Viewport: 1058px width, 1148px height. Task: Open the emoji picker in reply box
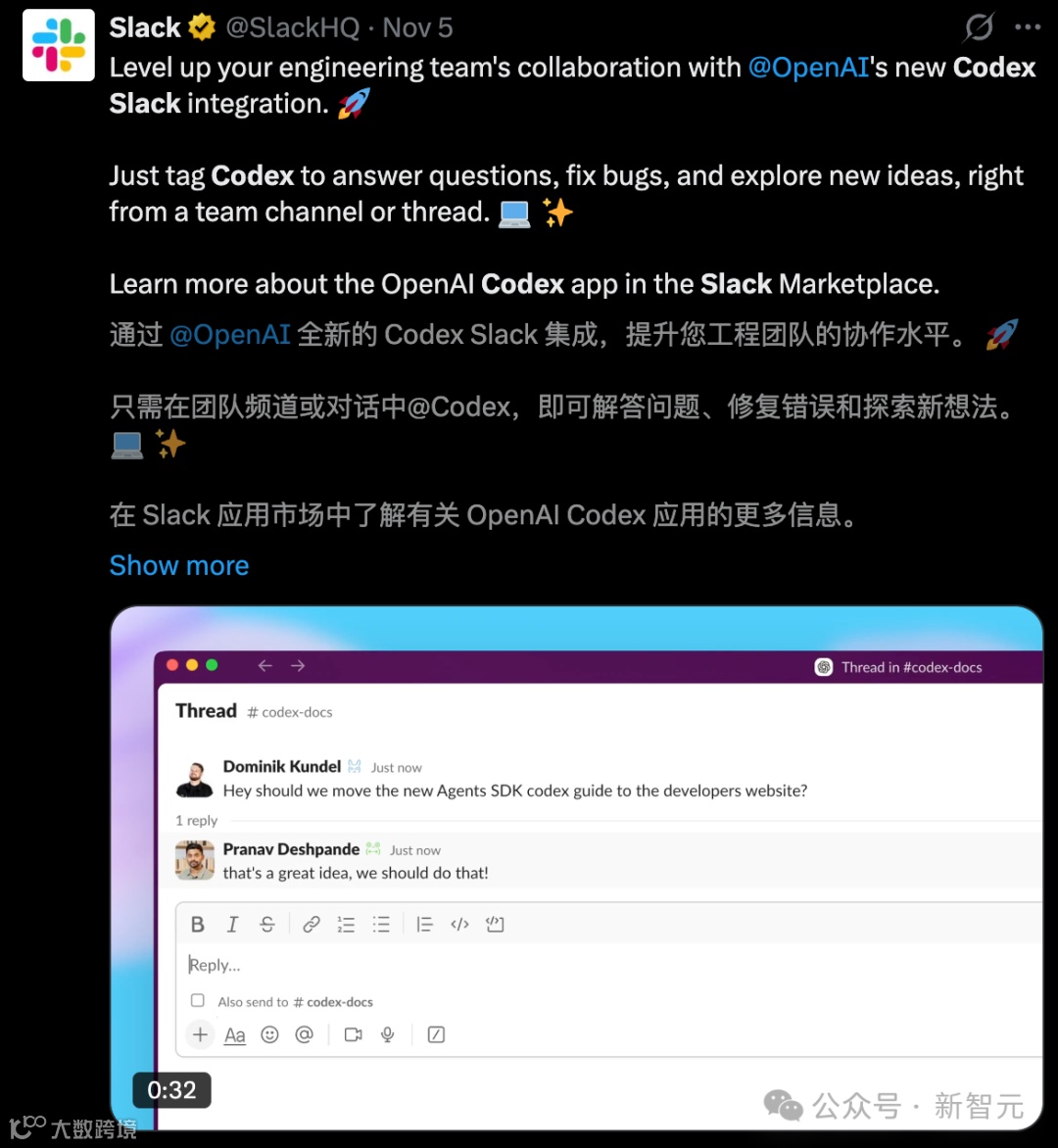click(269, 1034)
